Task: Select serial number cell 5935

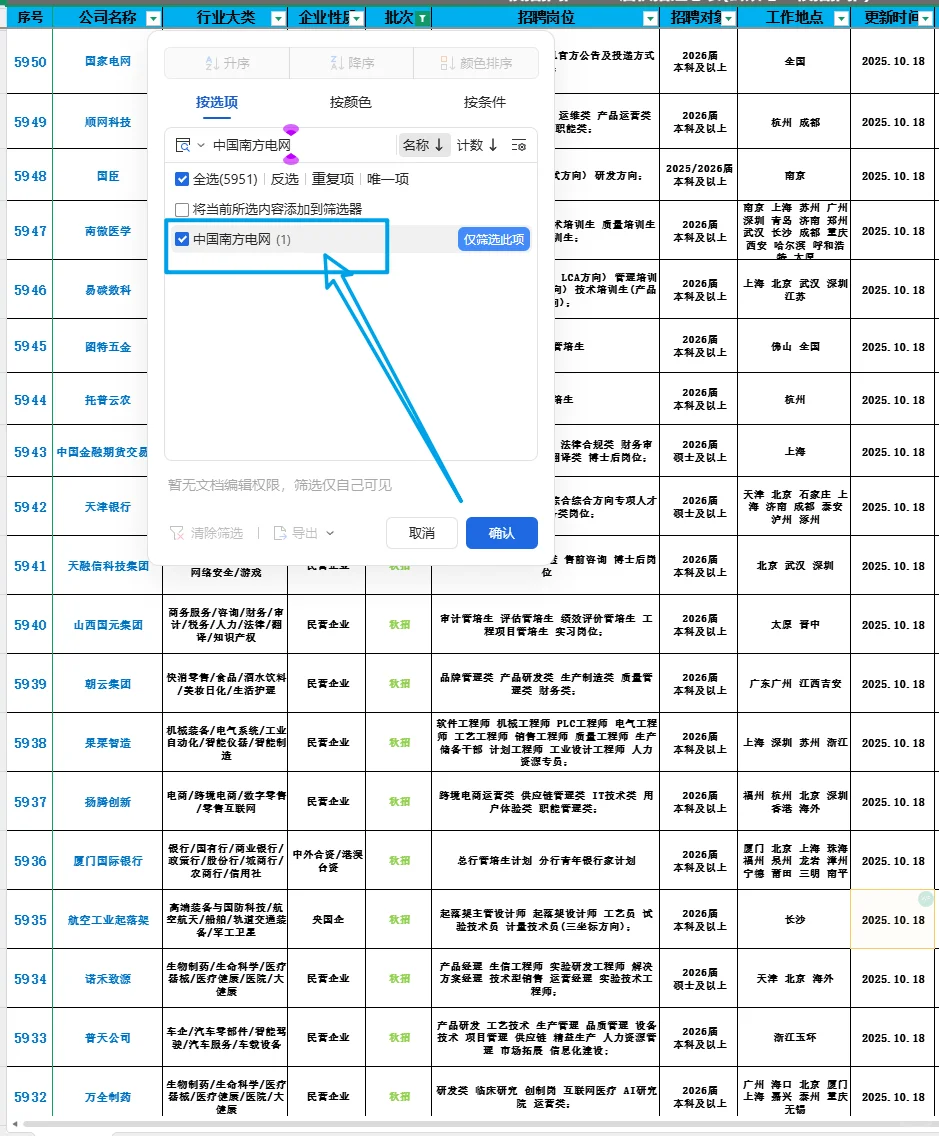Action: click(30, 920)
